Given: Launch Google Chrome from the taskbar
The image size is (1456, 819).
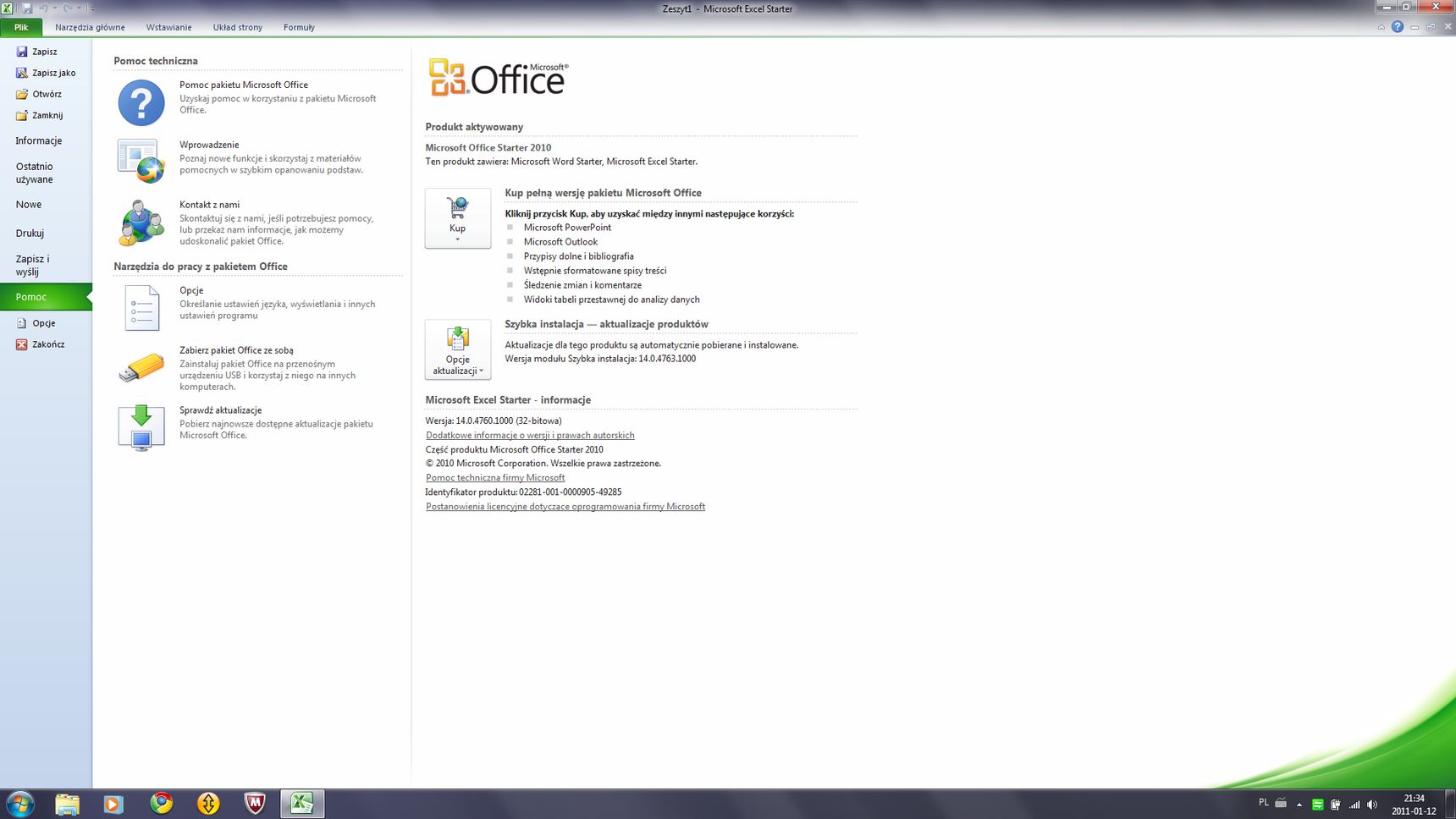Looking at the screenshot, I should [161, 803].
